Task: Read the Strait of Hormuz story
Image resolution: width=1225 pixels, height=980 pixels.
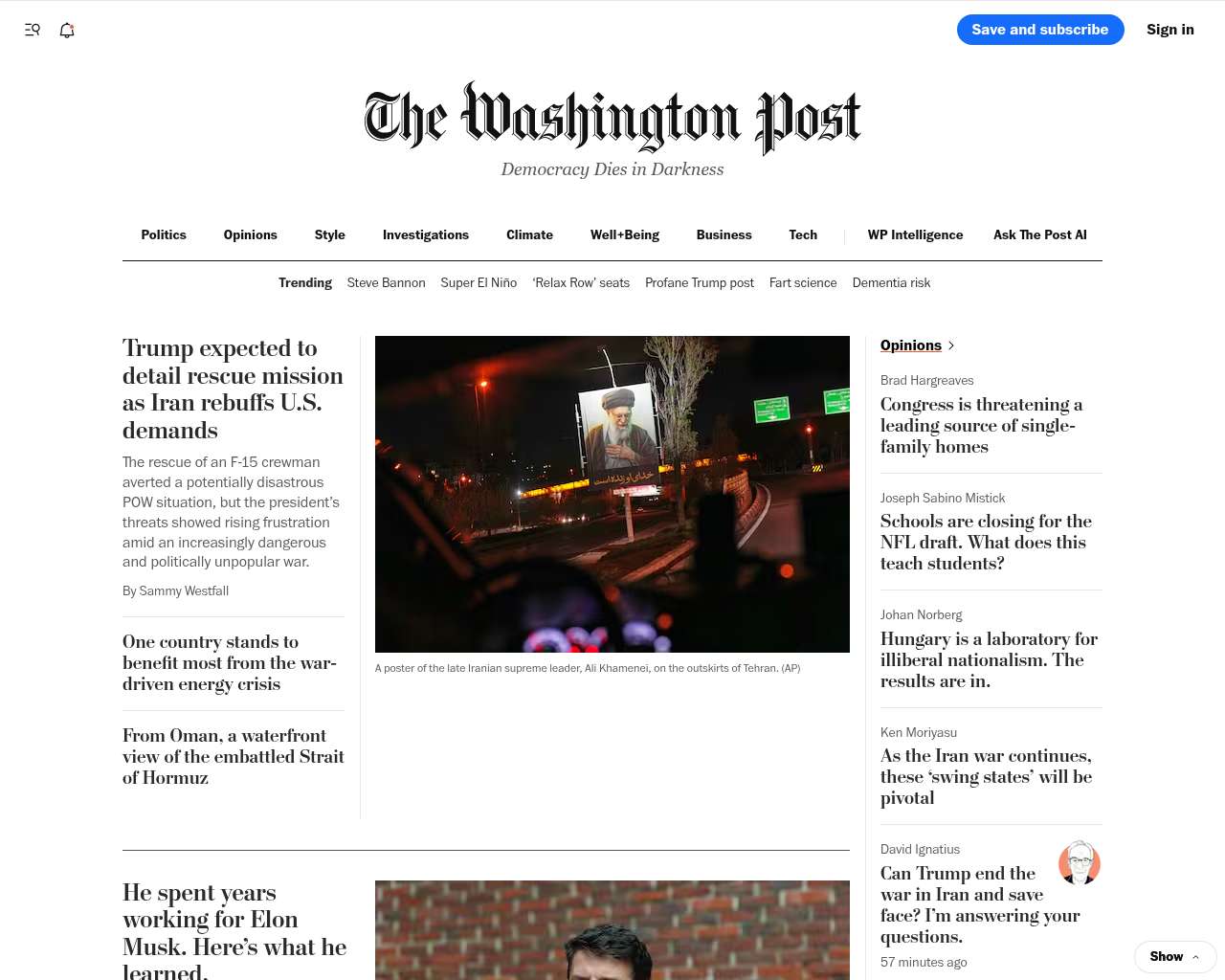Action: (234, 757)
